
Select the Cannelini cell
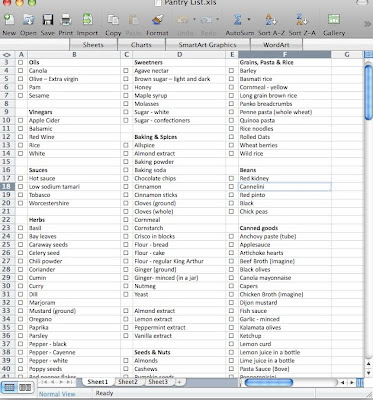point(284,187)
